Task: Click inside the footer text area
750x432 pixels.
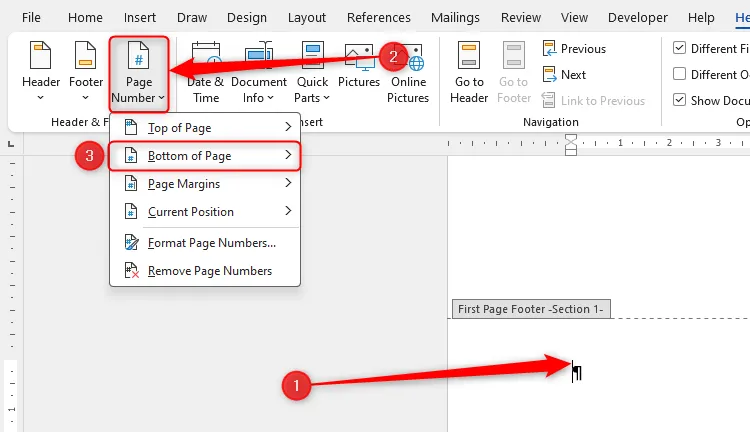Action: click(600, 372)
